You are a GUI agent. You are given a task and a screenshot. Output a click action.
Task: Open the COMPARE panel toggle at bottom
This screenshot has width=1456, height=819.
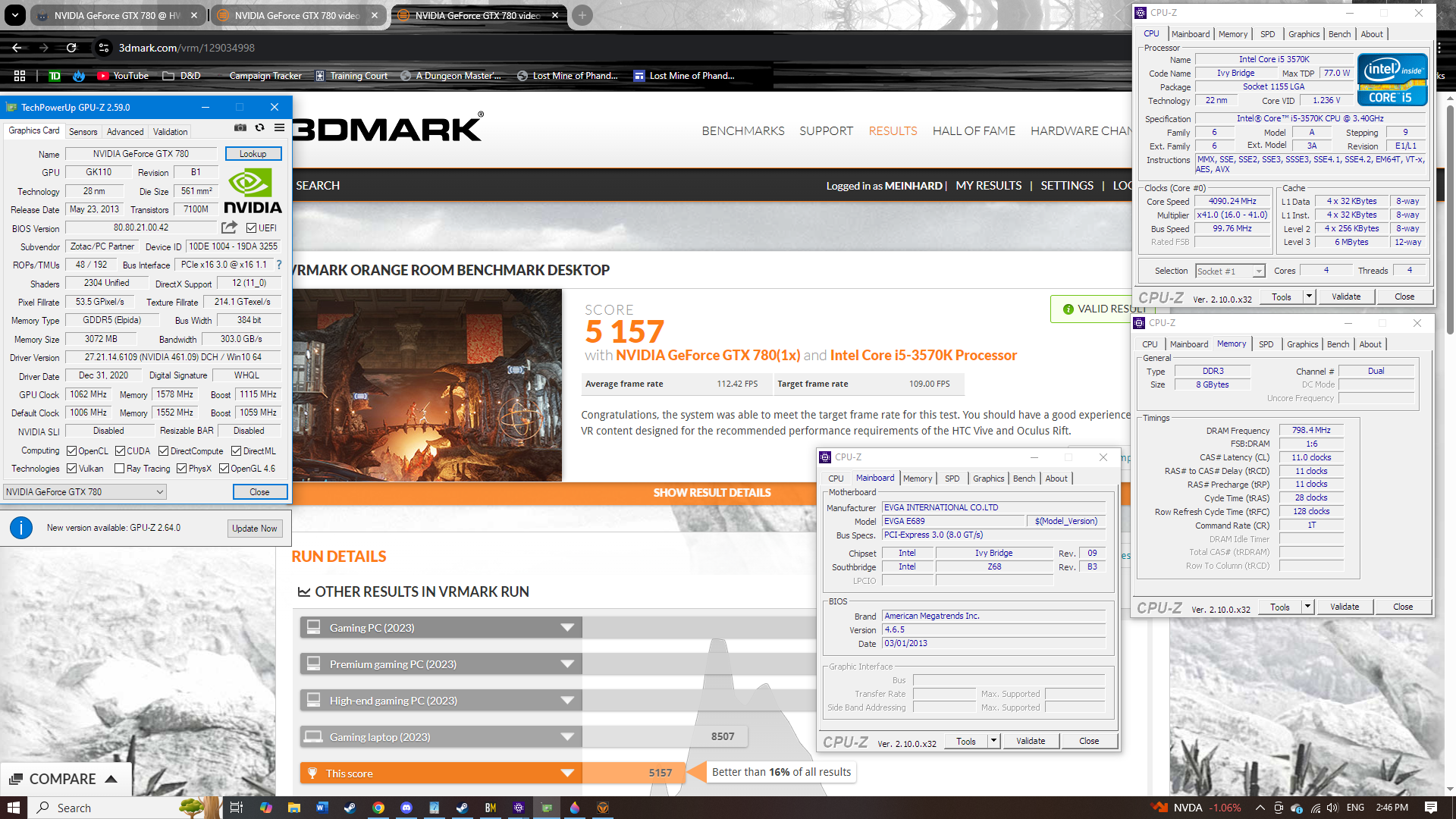[x=65, y=779]
